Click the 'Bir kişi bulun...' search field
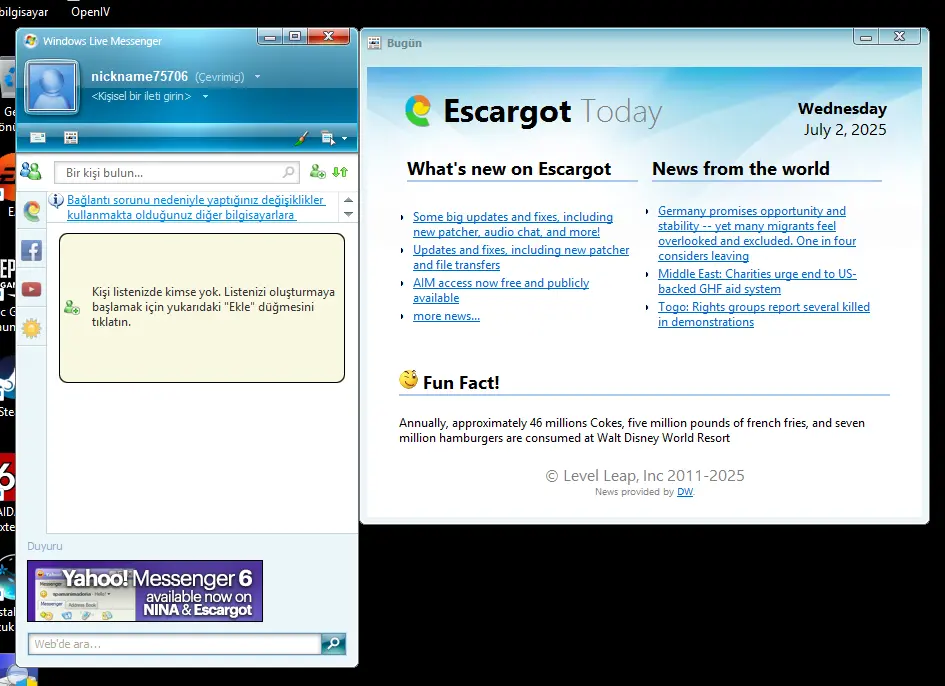This screenshot has width=945, height=686. coord(177,172)
